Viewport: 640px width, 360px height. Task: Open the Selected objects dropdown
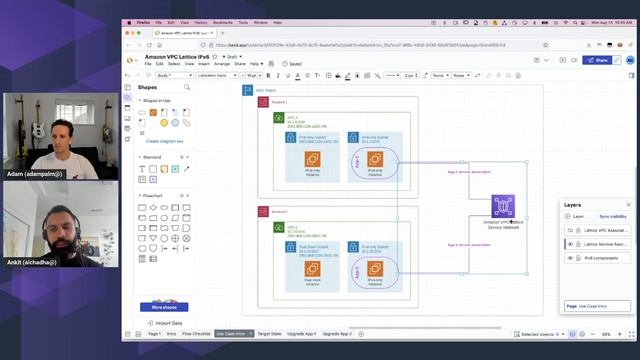[x=539, y=334]
